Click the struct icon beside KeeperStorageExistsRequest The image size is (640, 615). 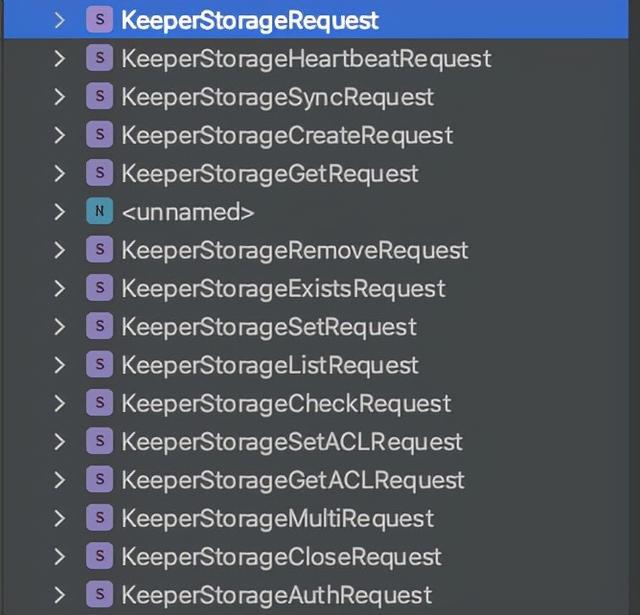99,288
